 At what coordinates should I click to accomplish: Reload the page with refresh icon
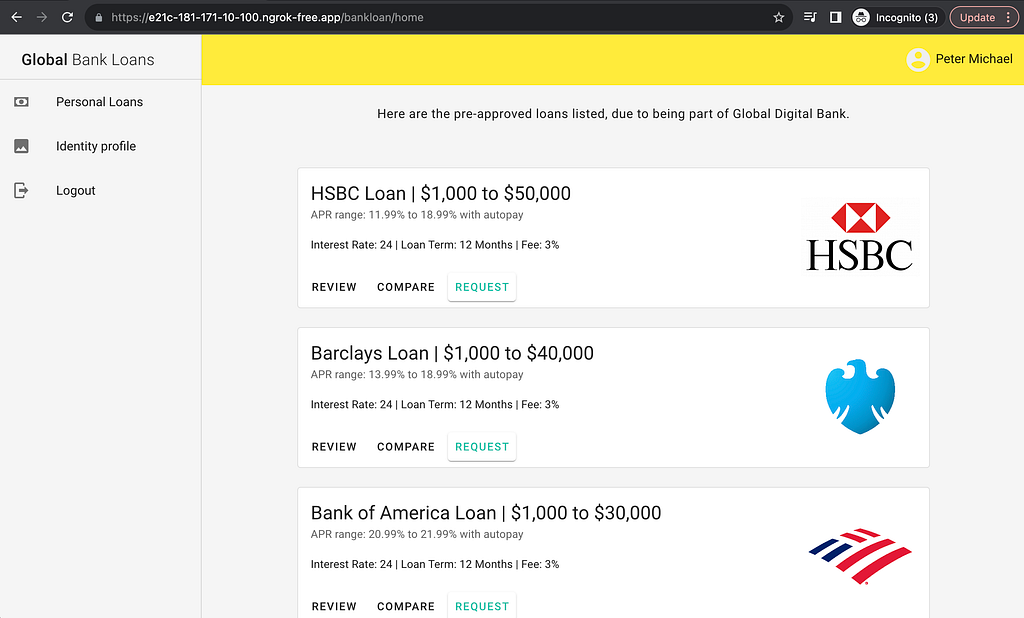(67, 18)
